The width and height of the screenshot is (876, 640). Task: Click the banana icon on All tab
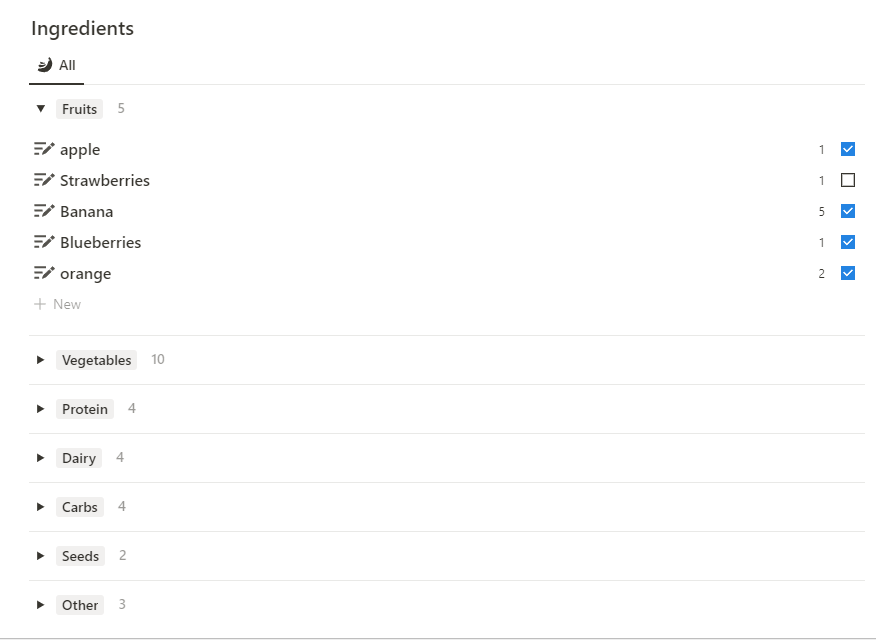(44, 66)
